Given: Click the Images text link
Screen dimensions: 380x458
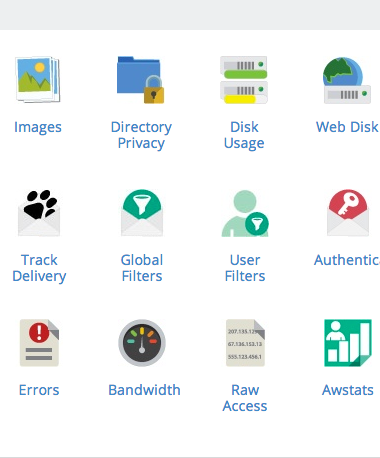Looking at the screenshot, I should (x=38, y=127).
